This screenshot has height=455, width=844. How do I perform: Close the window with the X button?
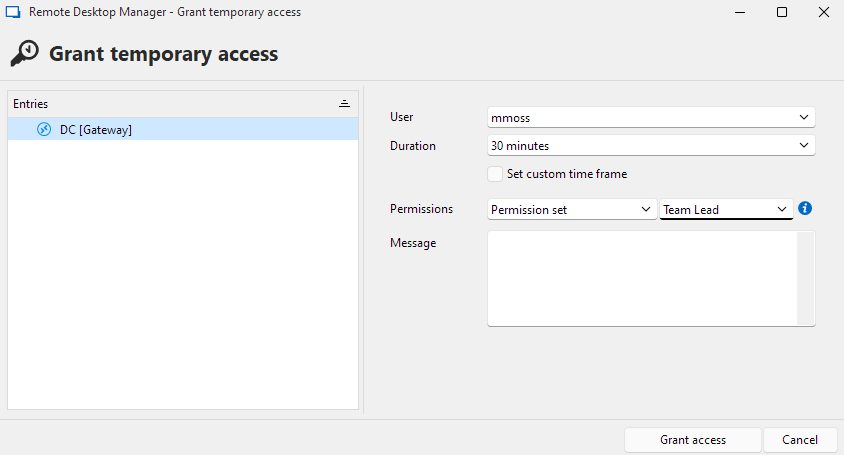(x=822, y=12)
